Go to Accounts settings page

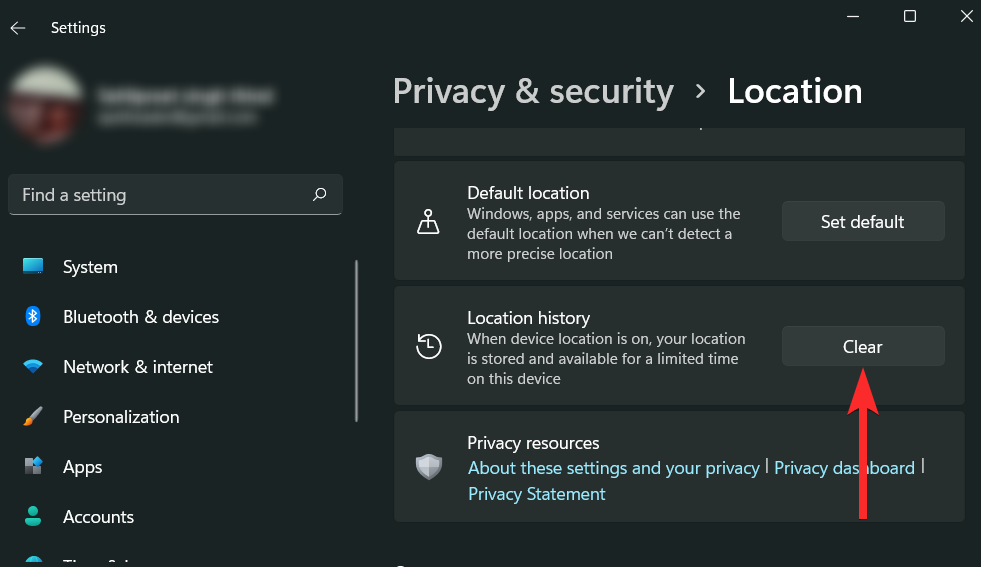pyautogui.click(x=98, y=517)
